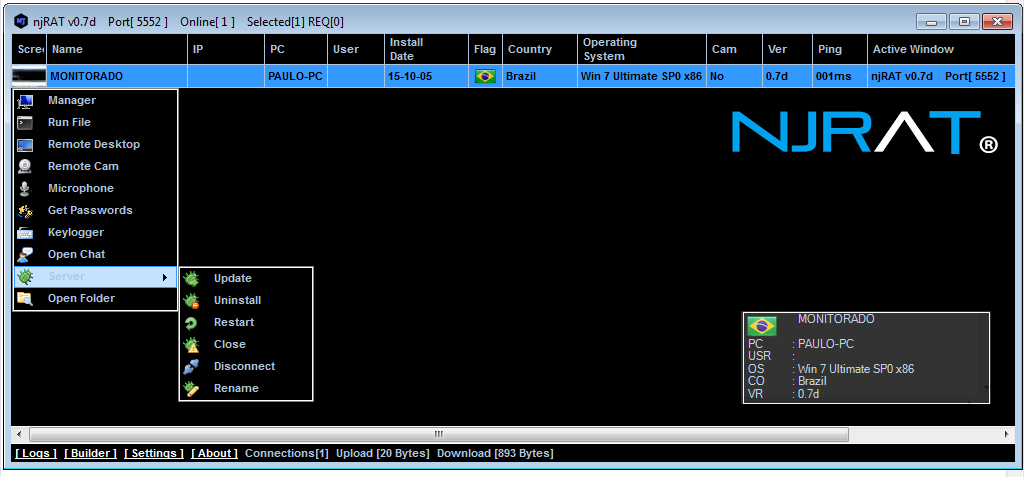Image resolution: width=1028 pixels, height=477 pixels.
Task: Expand the Server submenu entry
Action: coord(96,277)
